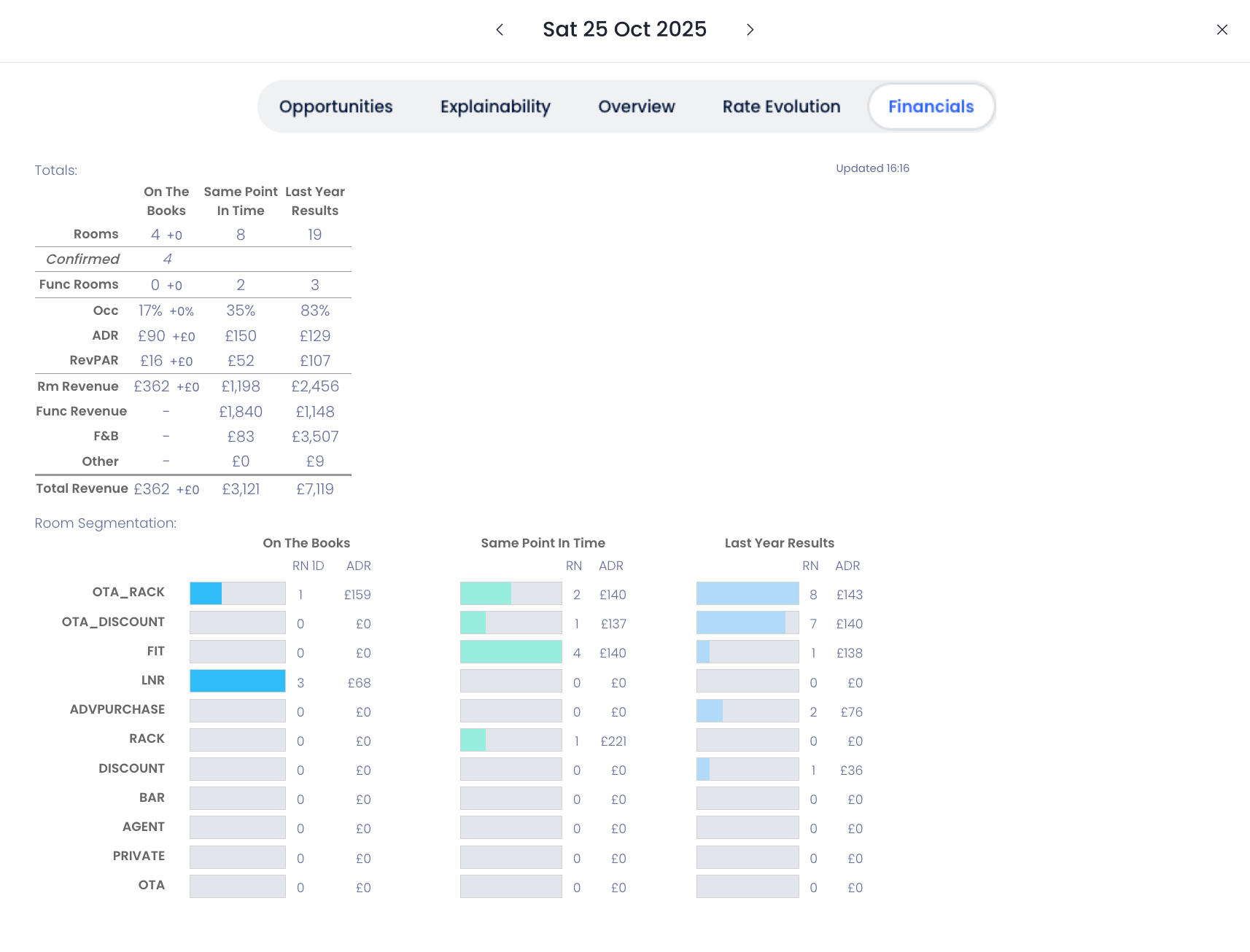Click the Confirmed row in Totals
Viewport: 1250px width, 952px height.
[x=82, y=259]
